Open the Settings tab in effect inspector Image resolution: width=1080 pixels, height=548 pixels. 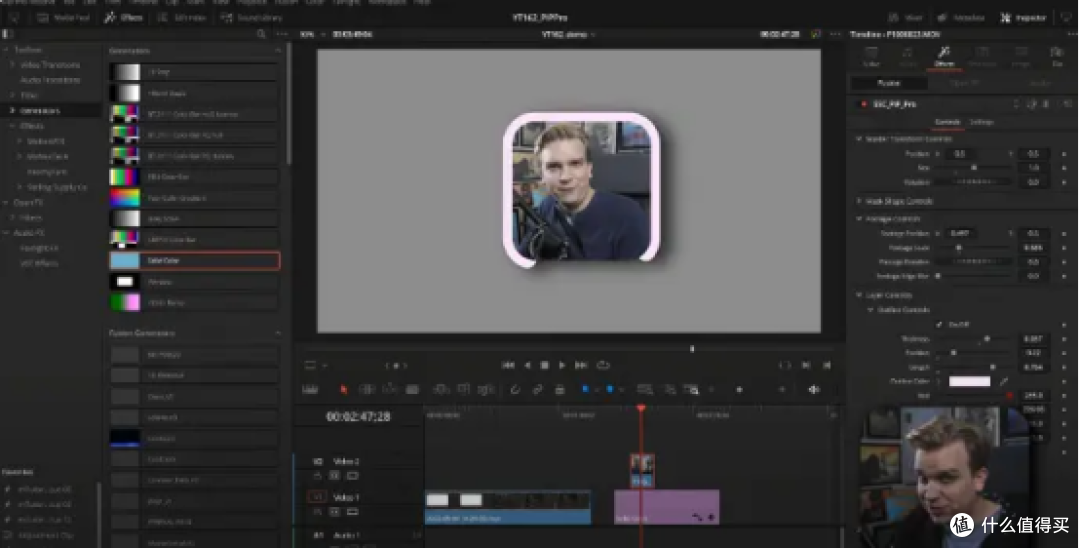pos(982,122)
